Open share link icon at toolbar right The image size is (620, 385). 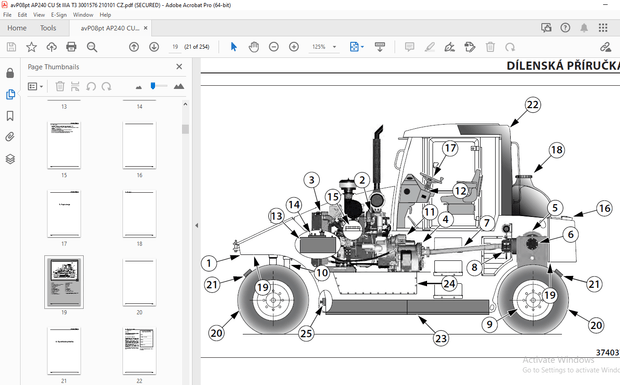[x=605, y=47]
